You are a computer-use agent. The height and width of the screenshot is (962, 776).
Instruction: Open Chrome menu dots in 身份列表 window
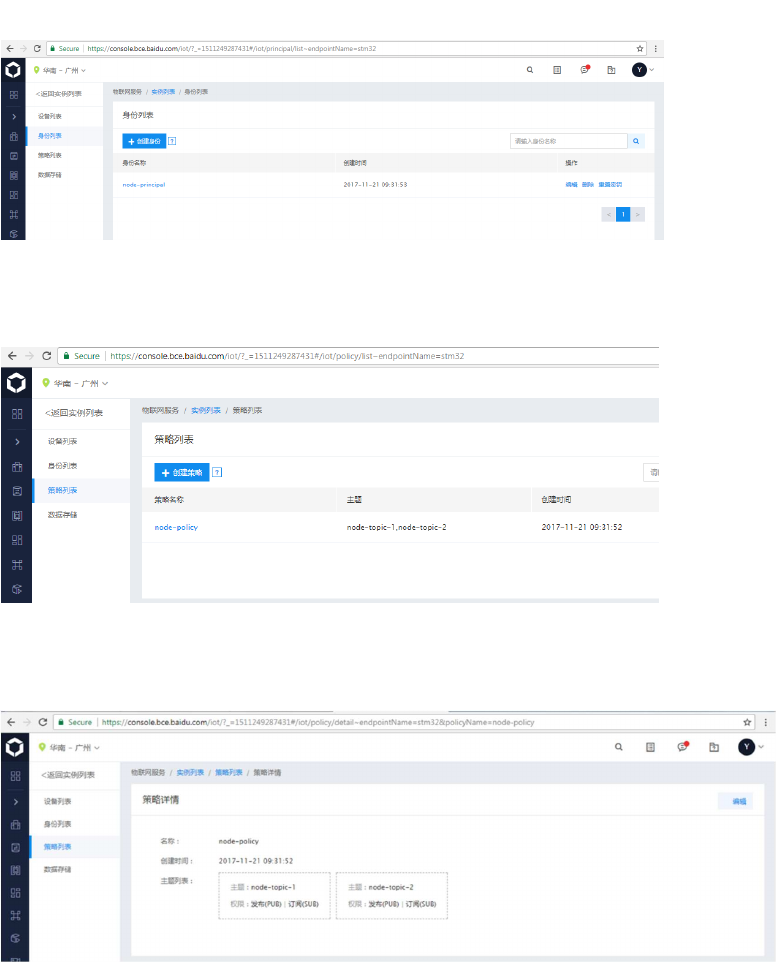click(x=656, y=48)
